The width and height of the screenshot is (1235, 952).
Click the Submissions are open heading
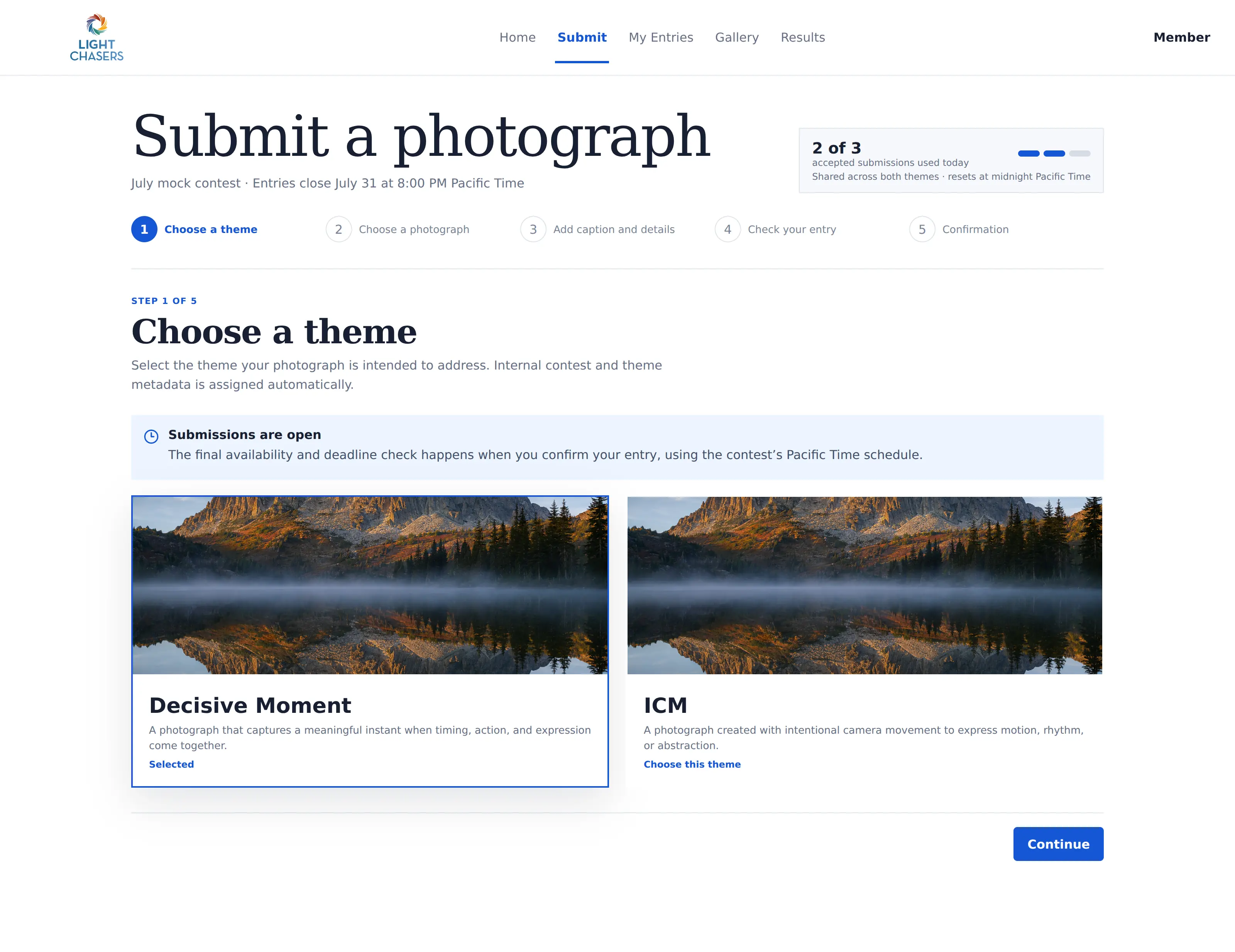pos(244,435)
